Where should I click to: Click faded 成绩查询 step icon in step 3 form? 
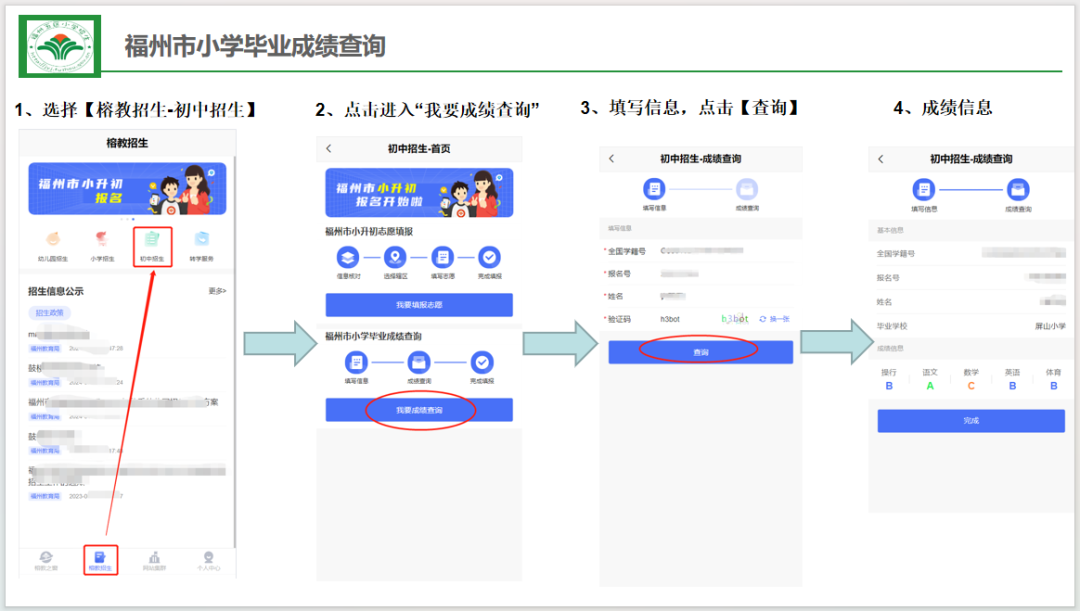click(x=747, y=189)
